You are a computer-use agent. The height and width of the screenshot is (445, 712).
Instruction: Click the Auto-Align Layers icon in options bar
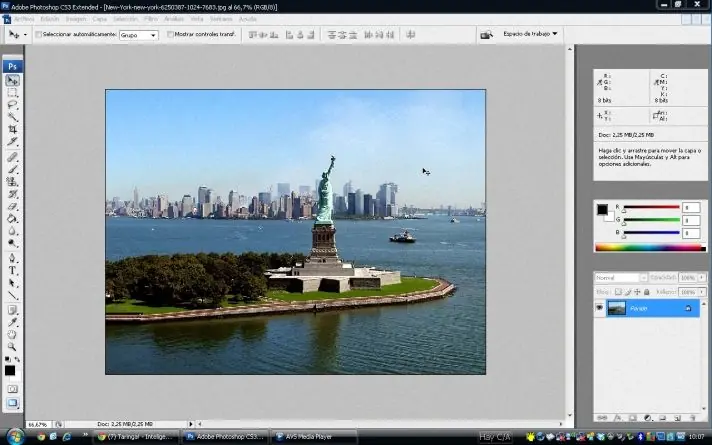tap(410, 35)
